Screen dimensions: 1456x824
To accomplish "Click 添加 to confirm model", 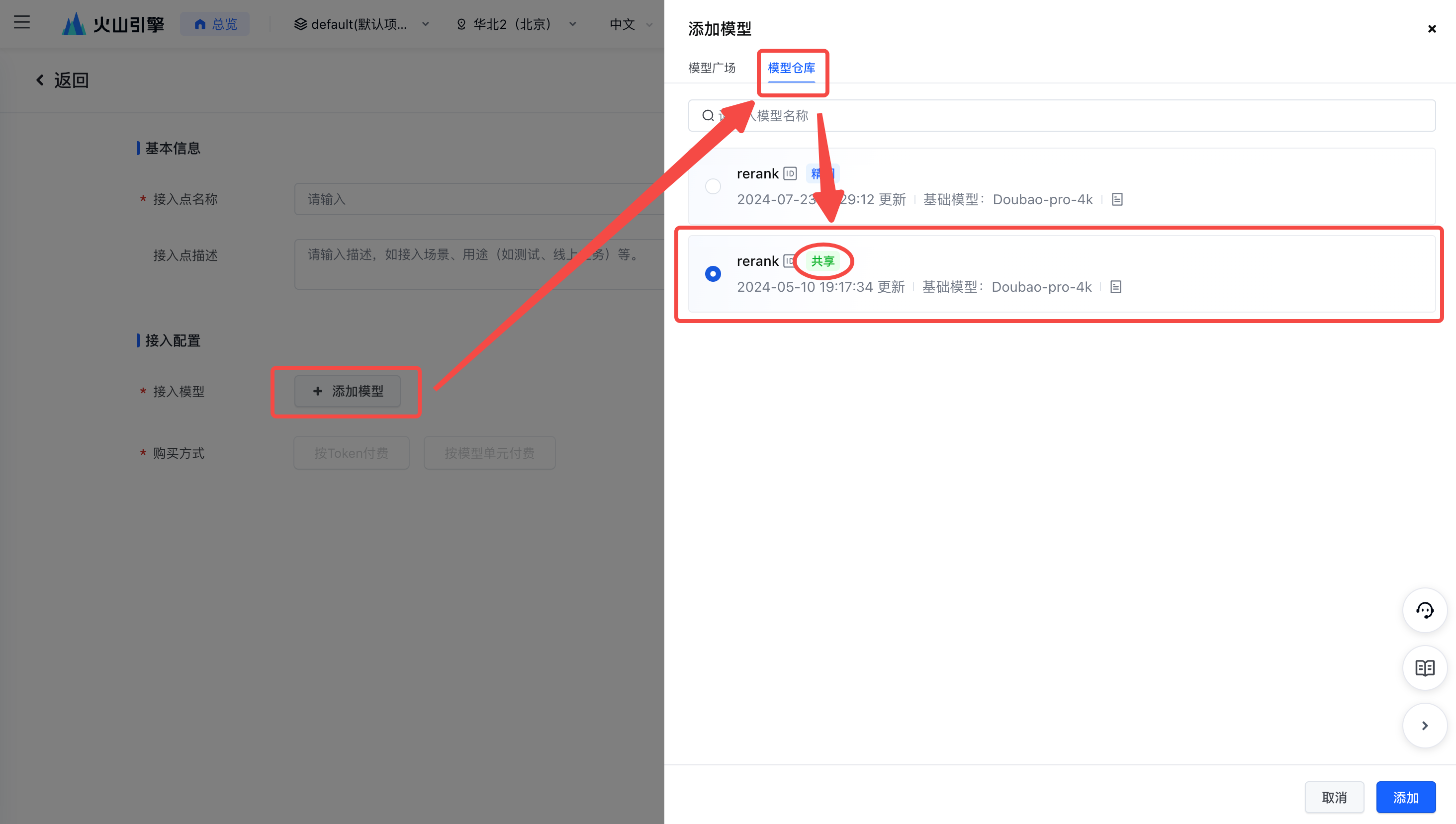I will point(1406,797).
